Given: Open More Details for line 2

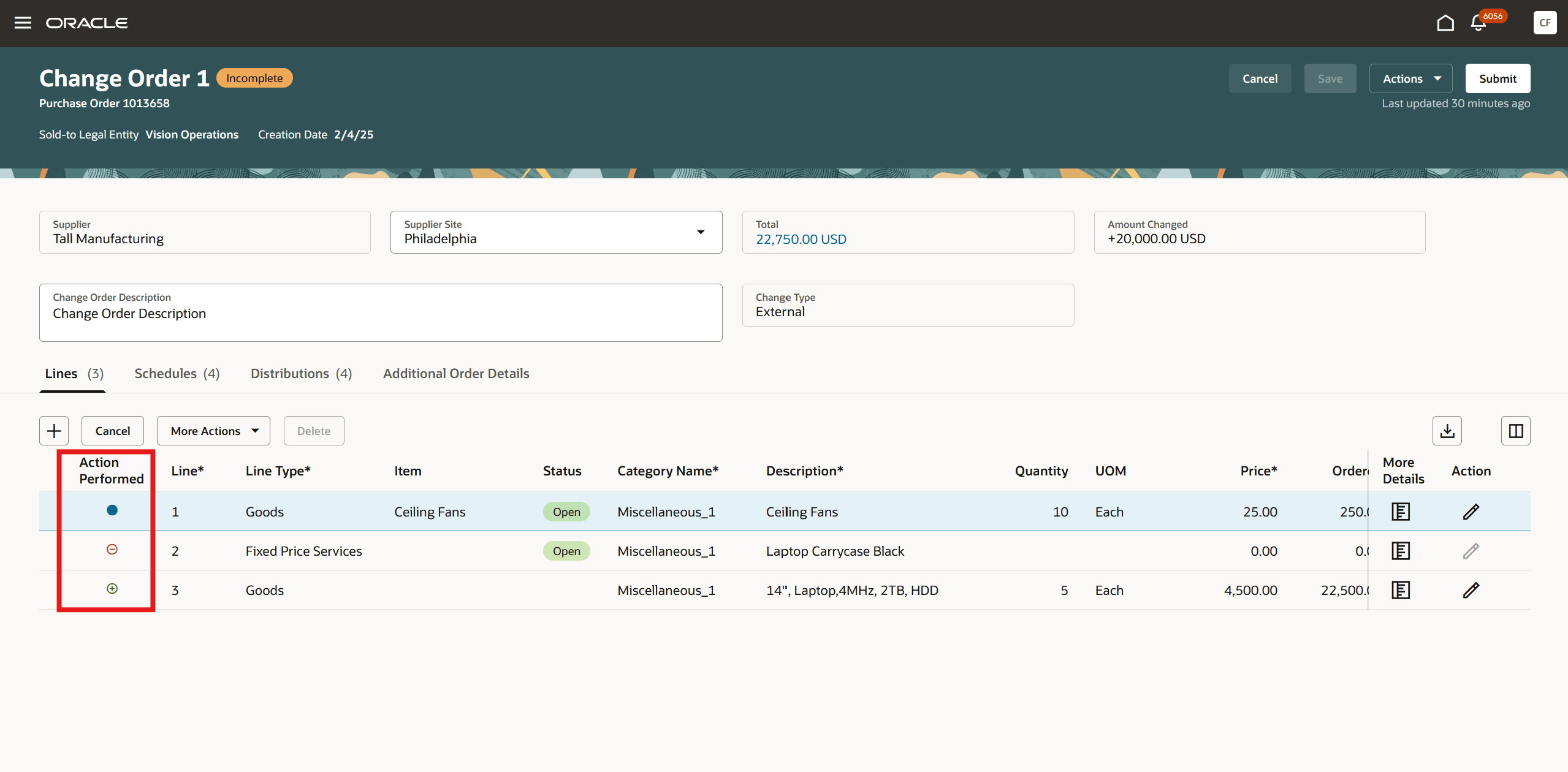Looking at the screenshot, I should [1400, 551].
